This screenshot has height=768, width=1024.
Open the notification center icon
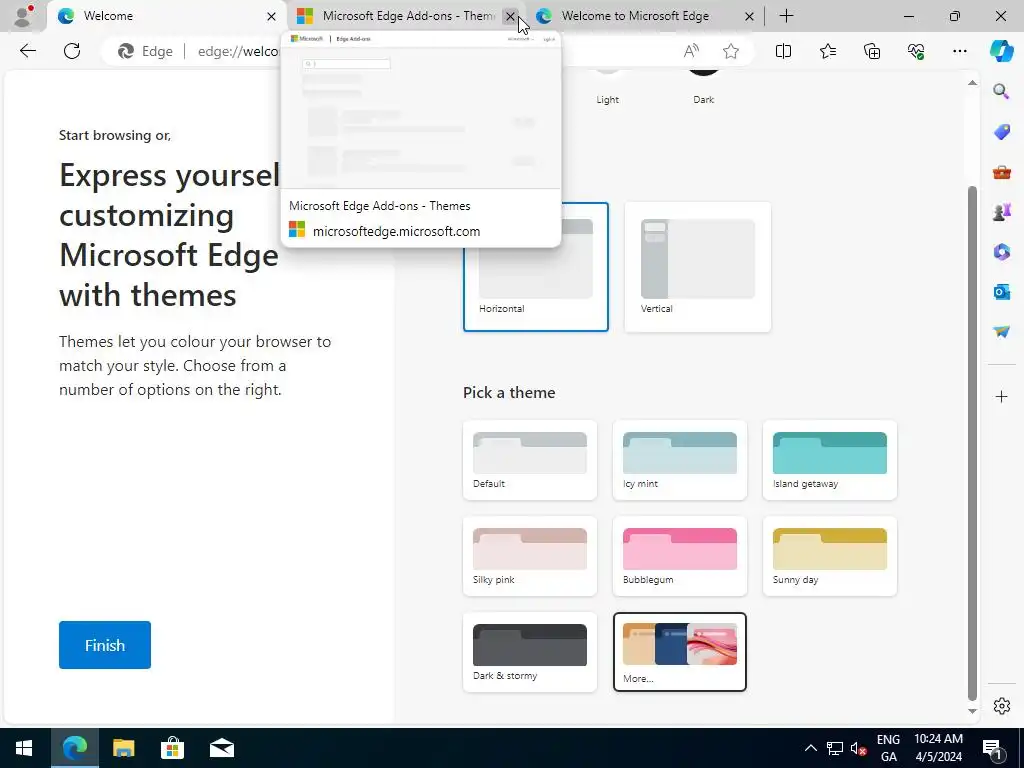tap(993, 748)
